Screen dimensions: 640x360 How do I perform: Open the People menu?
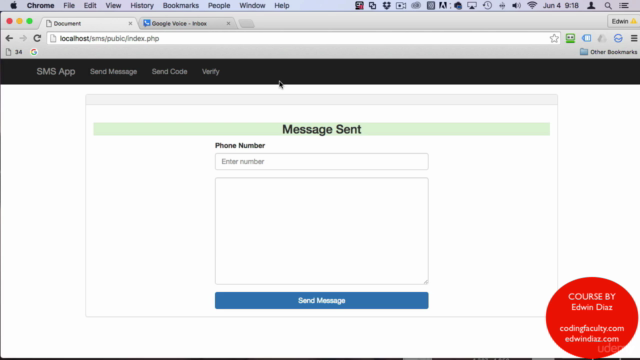[219, 6]
